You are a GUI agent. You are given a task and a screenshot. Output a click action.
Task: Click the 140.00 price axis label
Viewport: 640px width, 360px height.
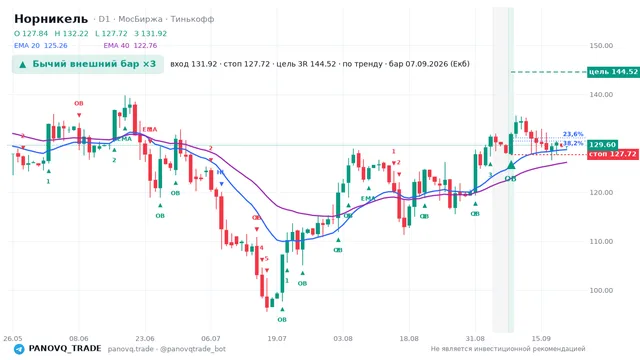[601, 95]
